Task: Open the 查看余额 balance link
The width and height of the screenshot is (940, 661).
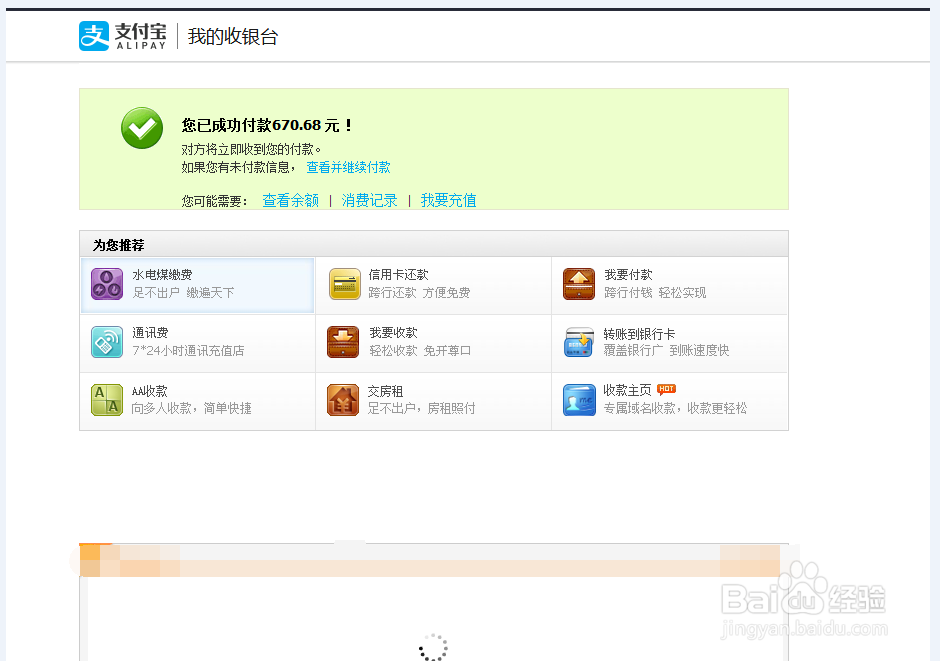Action: point(291,200)
